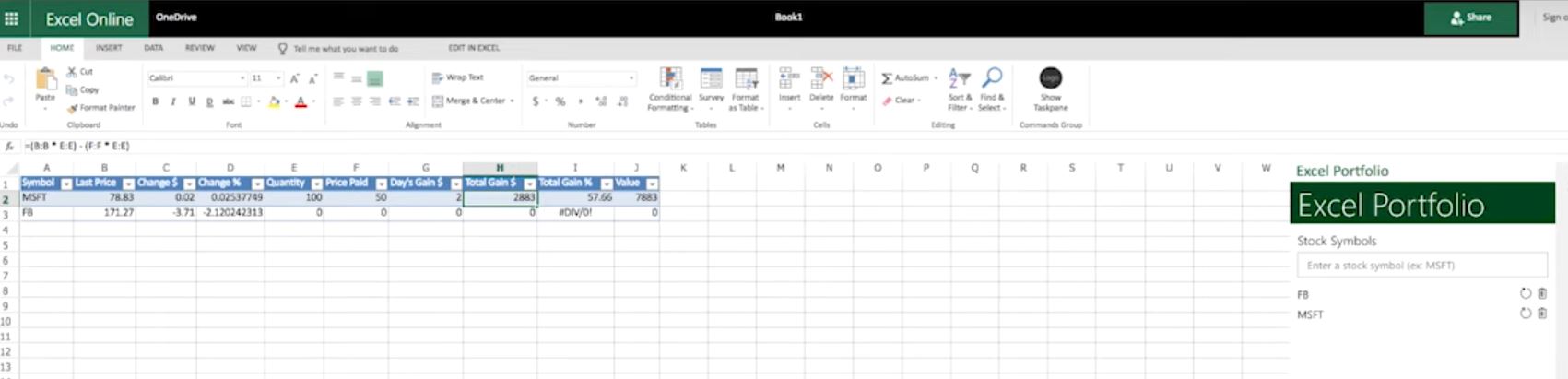Open Quantity column filter dropdown
Image resolution: width=1568 pixels, height=379 pixels.
(317, 184)
